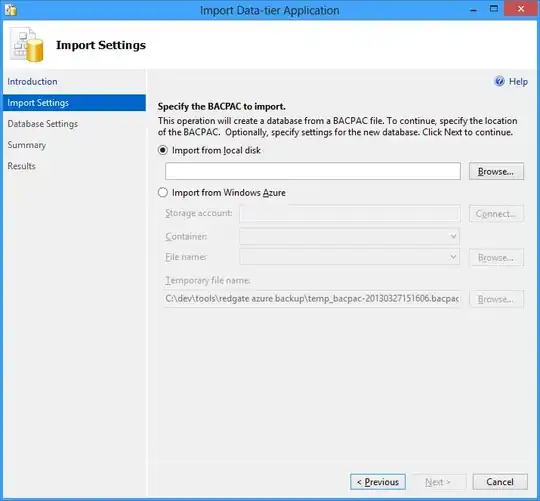Open the Database Settings step
The image size is (540, 501).
tap(43, 124)
